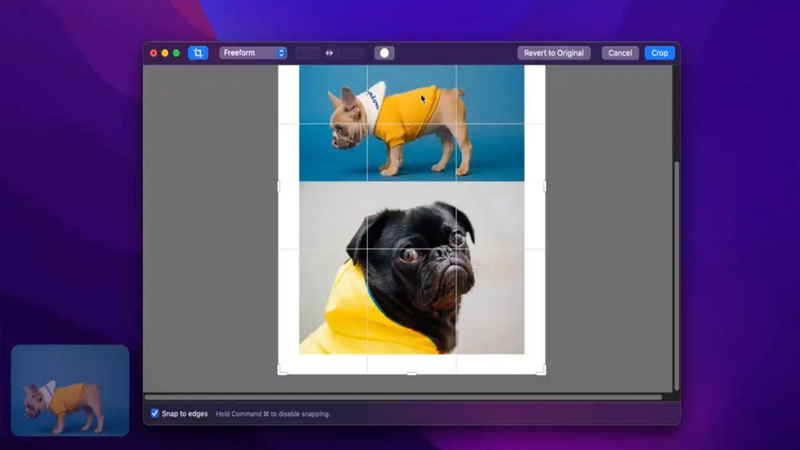Disable the Snap to edges checkbox
This screenshot has height=450, width=800.
tap(155, 413)
